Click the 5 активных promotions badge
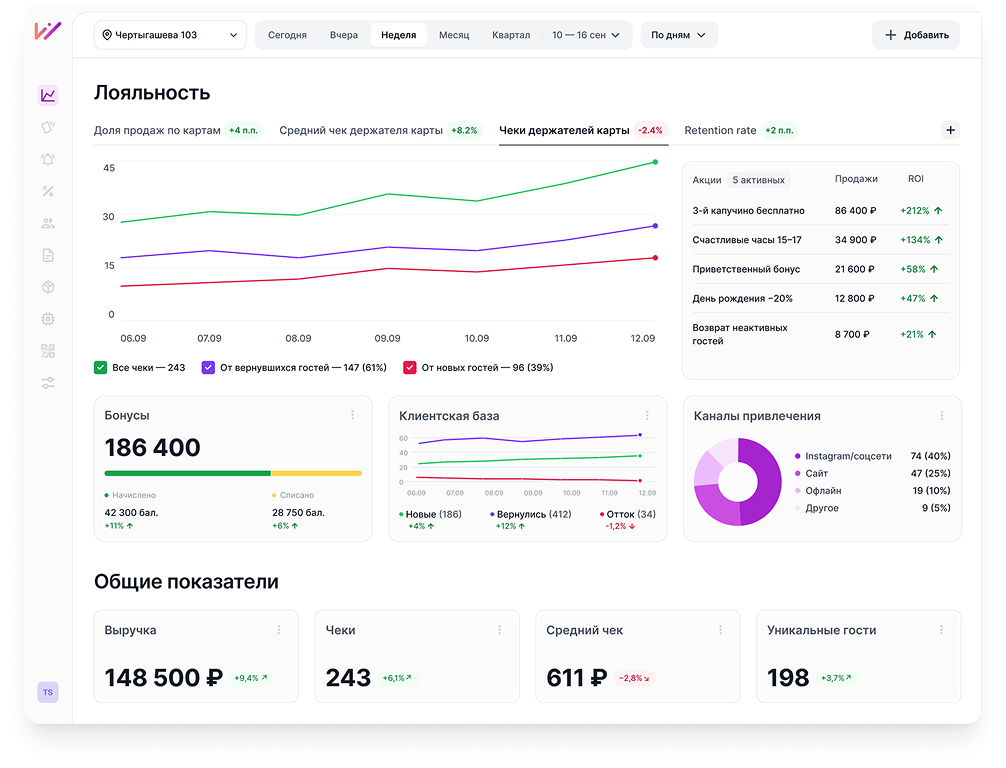 (758, 180)
